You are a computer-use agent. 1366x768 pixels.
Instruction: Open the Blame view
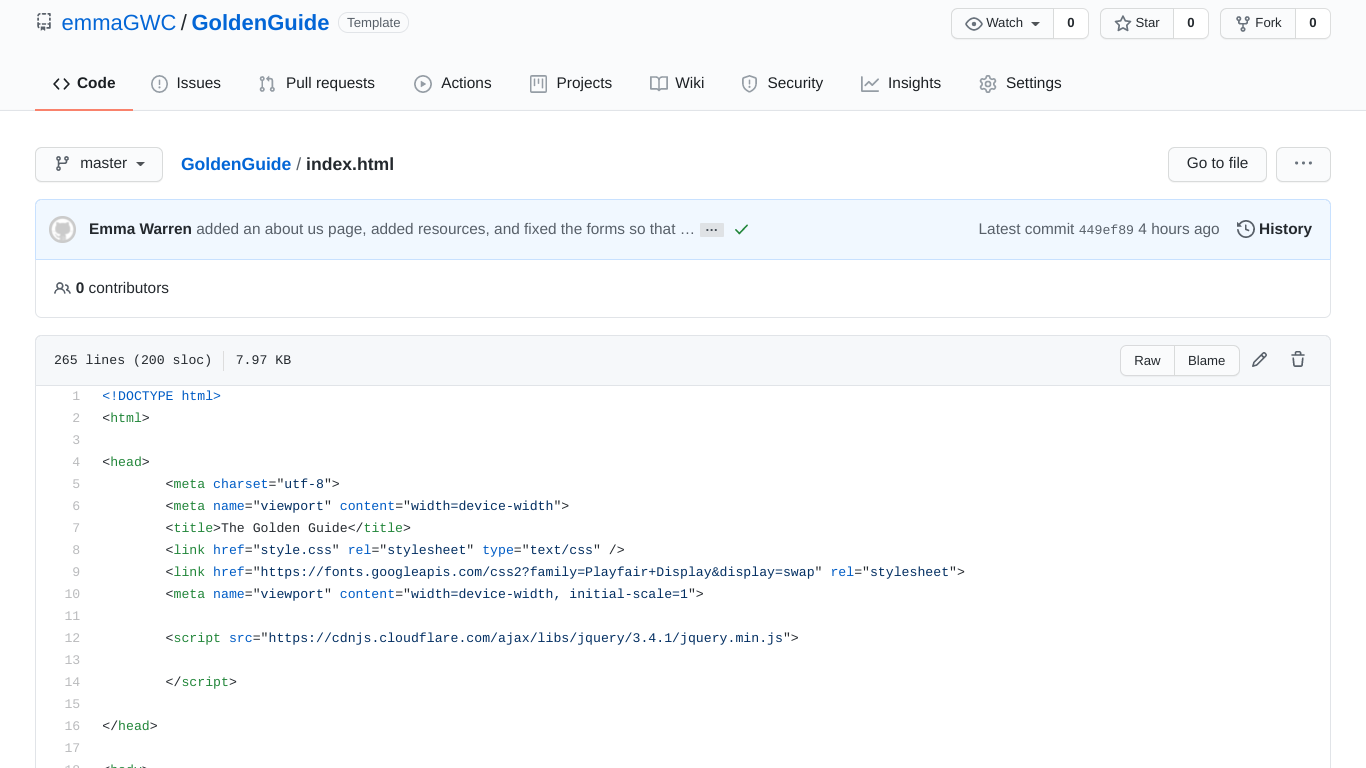click(x=1207, y=360)
